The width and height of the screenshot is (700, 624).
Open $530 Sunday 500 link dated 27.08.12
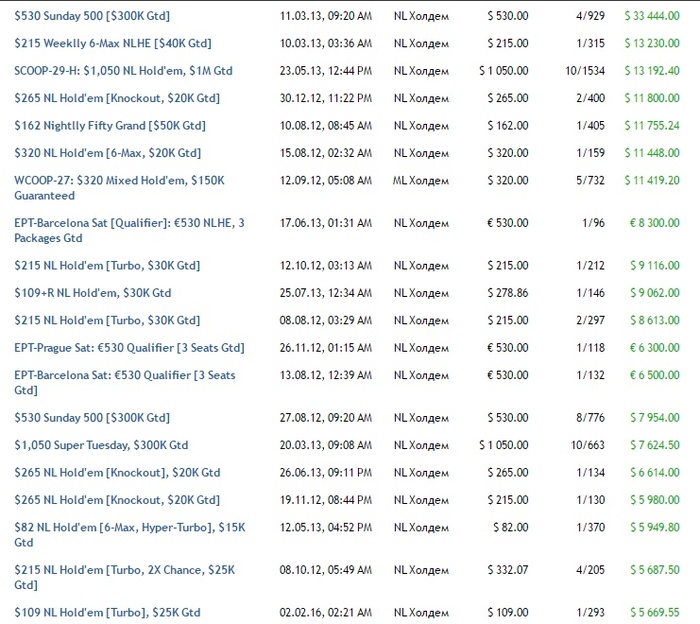coord(92,418)
